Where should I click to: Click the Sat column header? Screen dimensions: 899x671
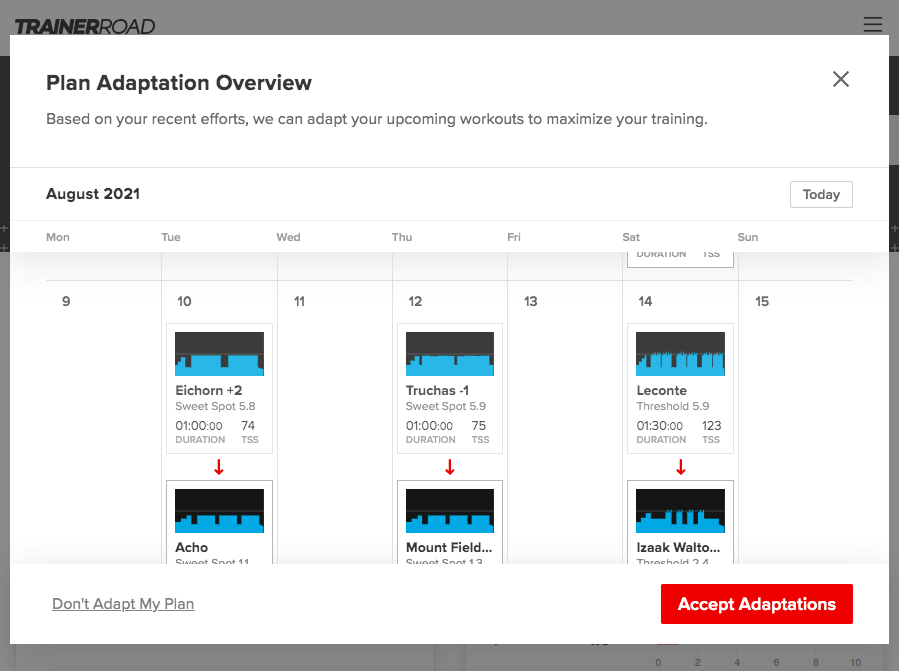click(x=631, y=237)
